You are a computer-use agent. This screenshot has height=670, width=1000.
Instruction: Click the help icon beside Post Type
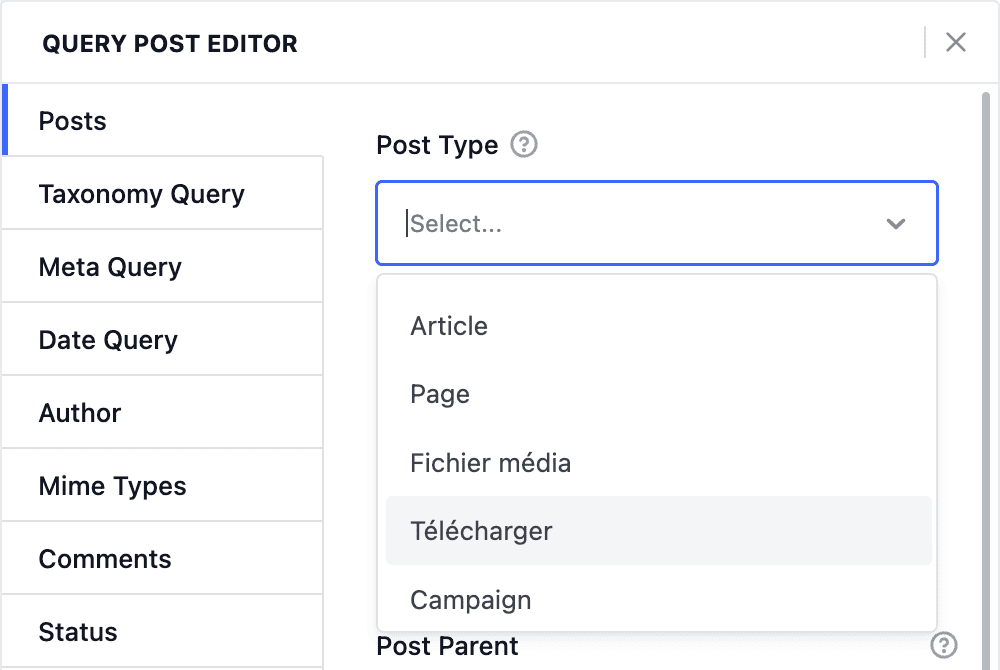[524, 145]
